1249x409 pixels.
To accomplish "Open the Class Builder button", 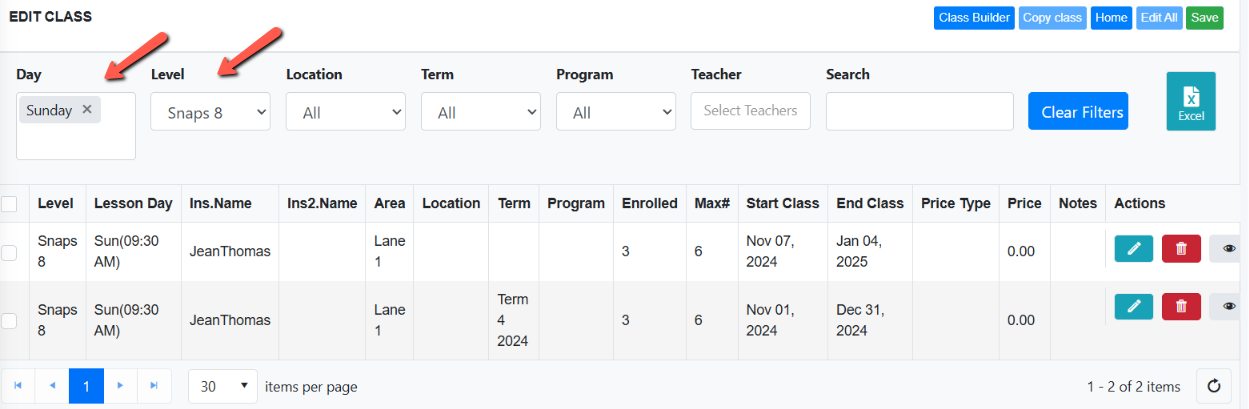I will 975,18.
